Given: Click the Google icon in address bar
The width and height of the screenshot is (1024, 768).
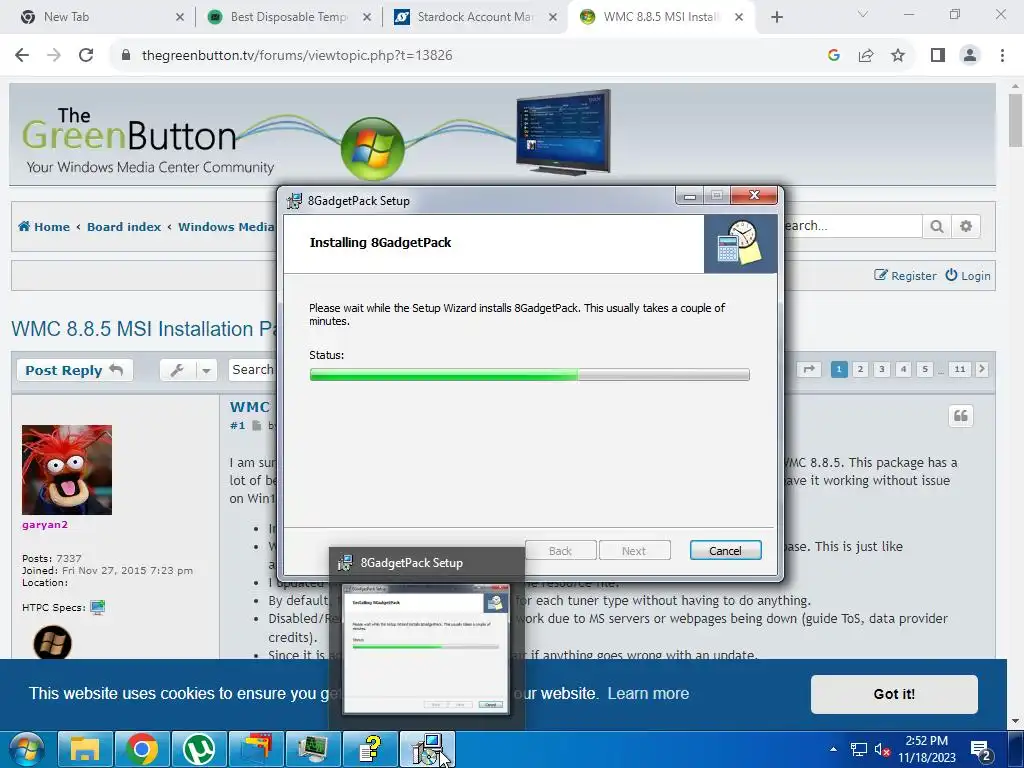Looking at the screenshot, I should click(x=833, y=56).
